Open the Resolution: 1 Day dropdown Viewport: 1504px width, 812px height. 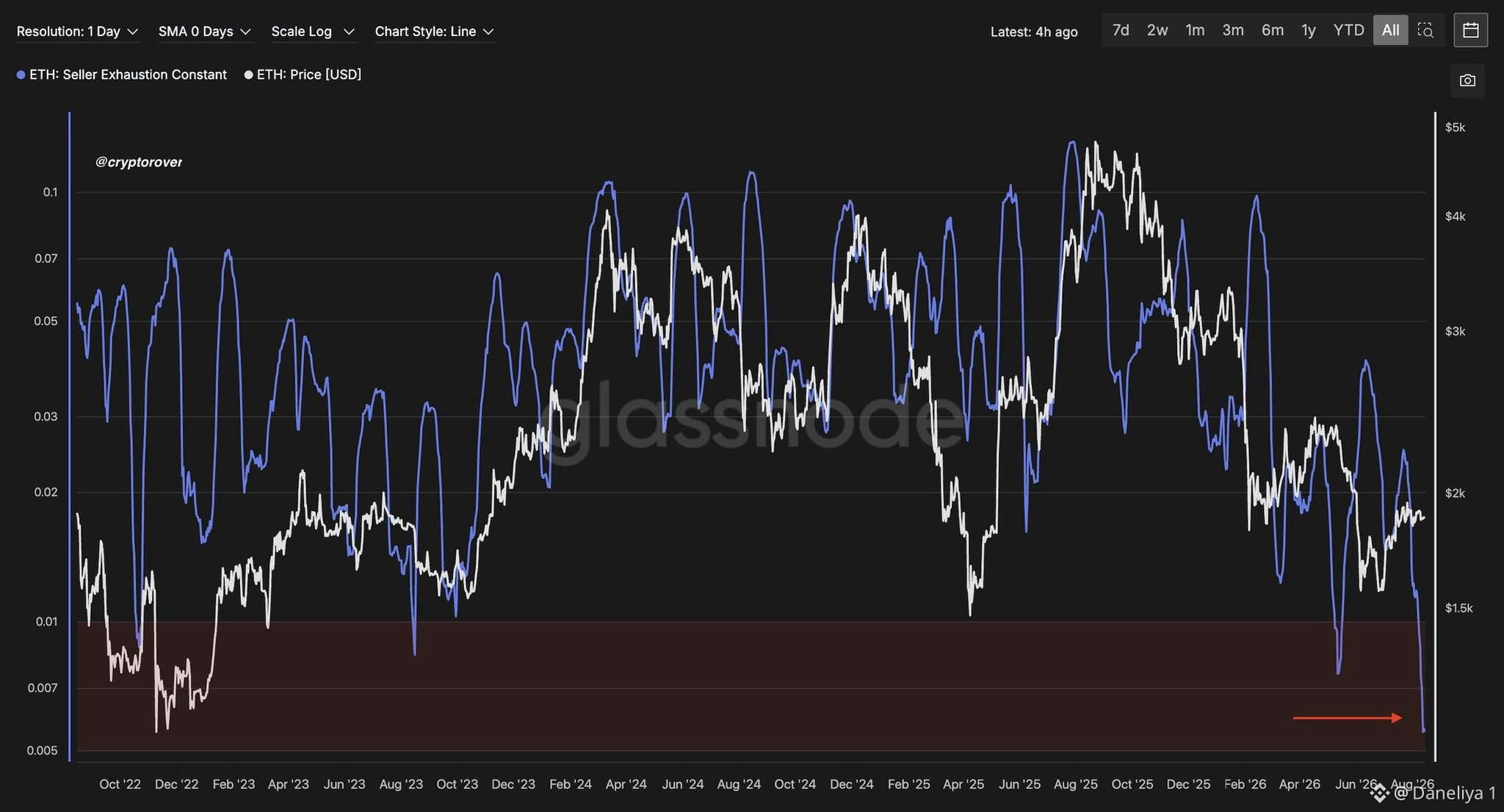click(x=77, y=32)
